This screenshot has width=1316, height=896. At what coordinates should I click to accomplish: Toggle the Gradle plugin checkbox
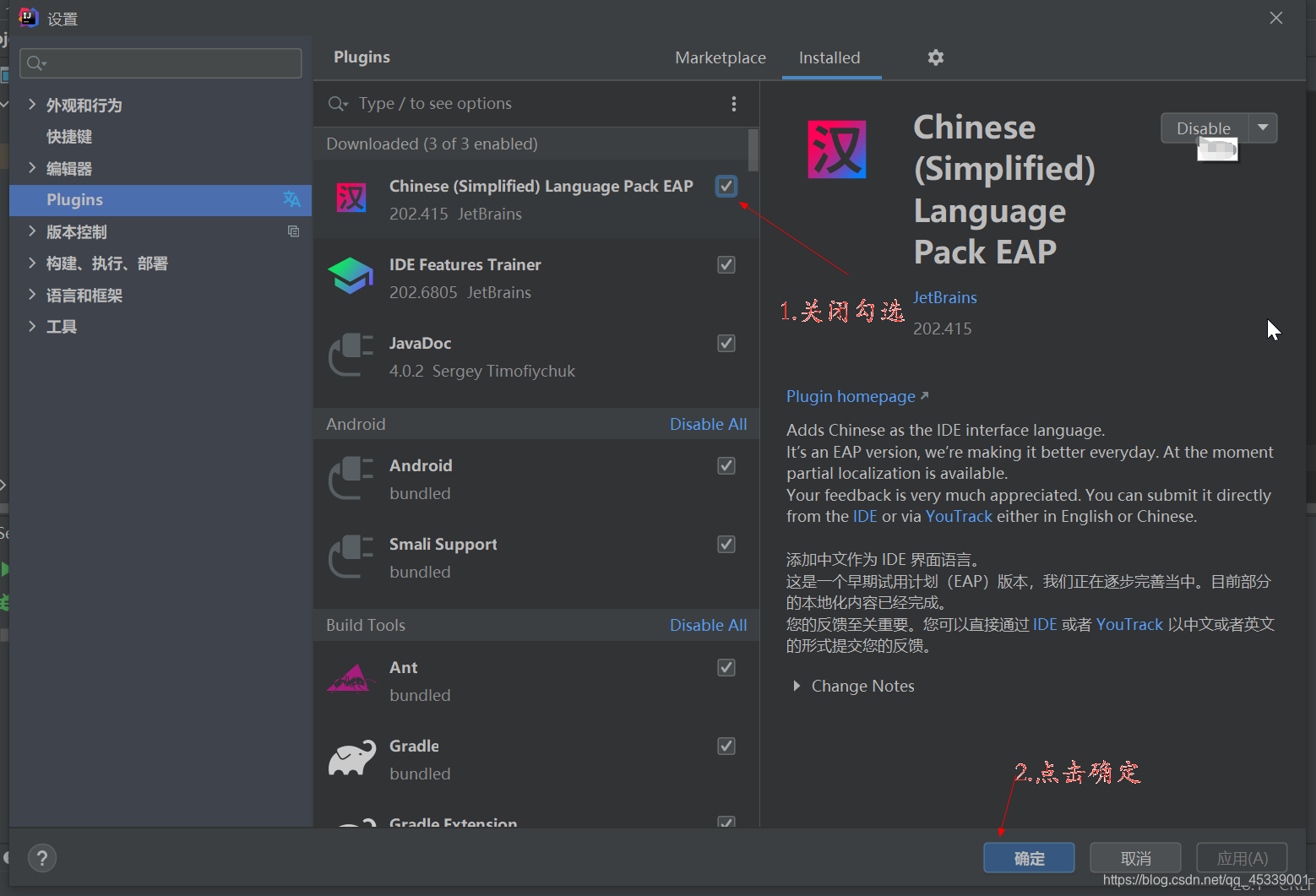pos(726,746)
